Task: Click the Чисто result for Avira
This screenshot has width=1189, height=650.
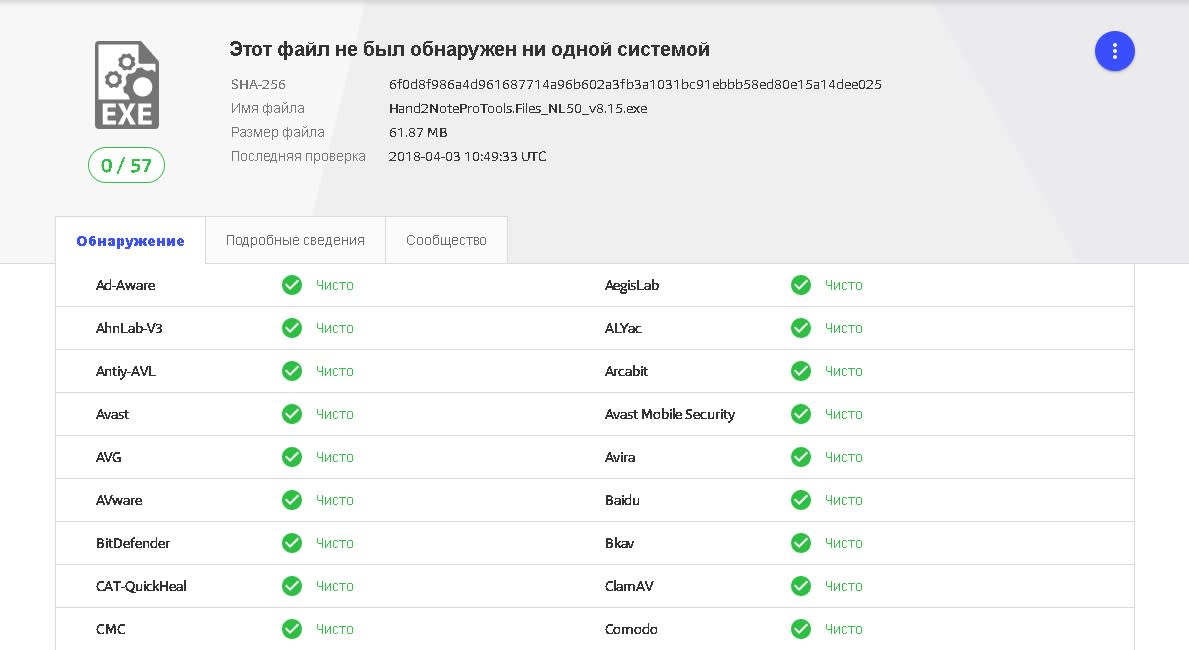Action: point(843,457)
